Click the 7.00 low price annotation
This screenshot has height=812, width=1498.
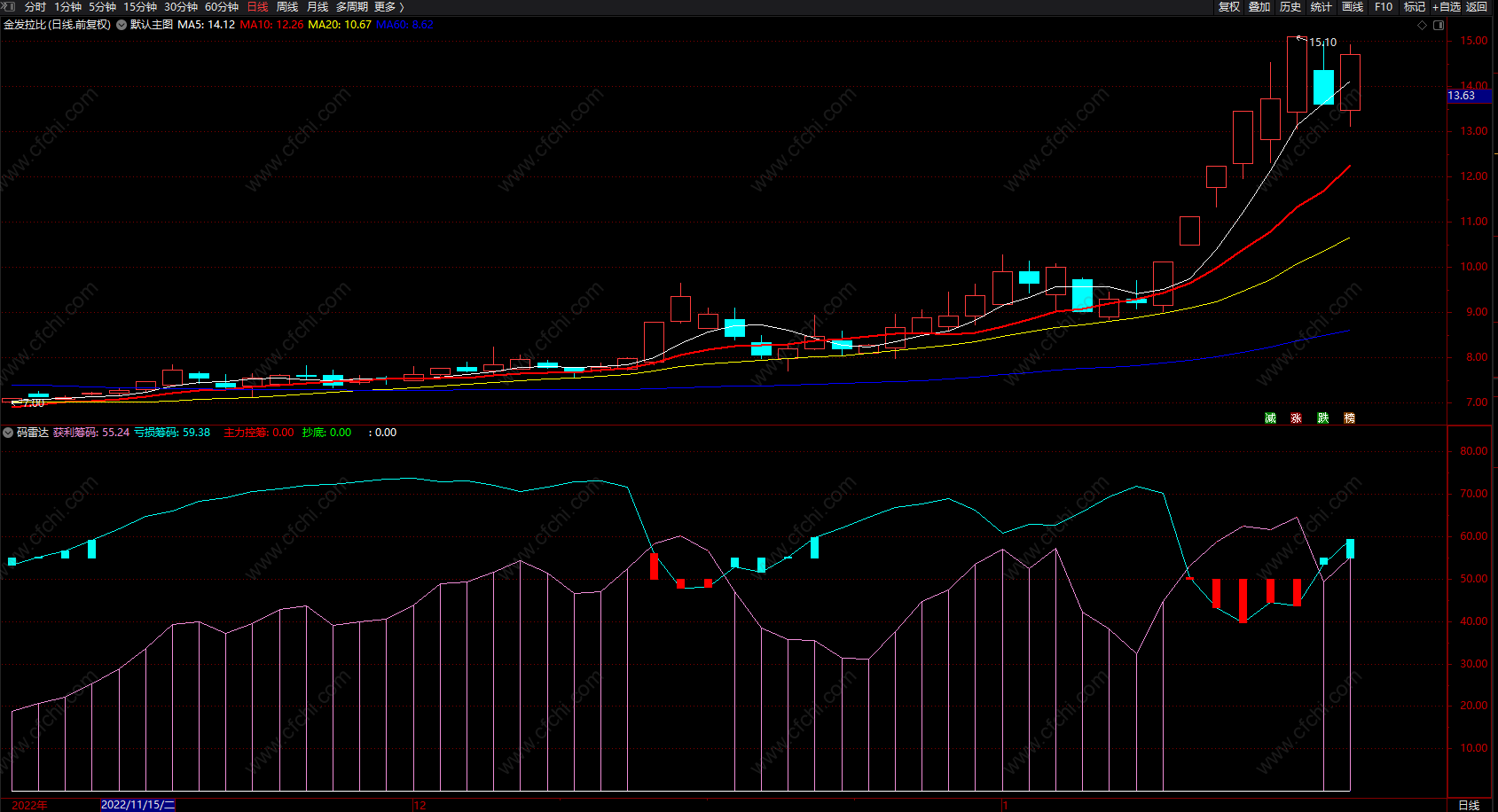pos(33,403)
